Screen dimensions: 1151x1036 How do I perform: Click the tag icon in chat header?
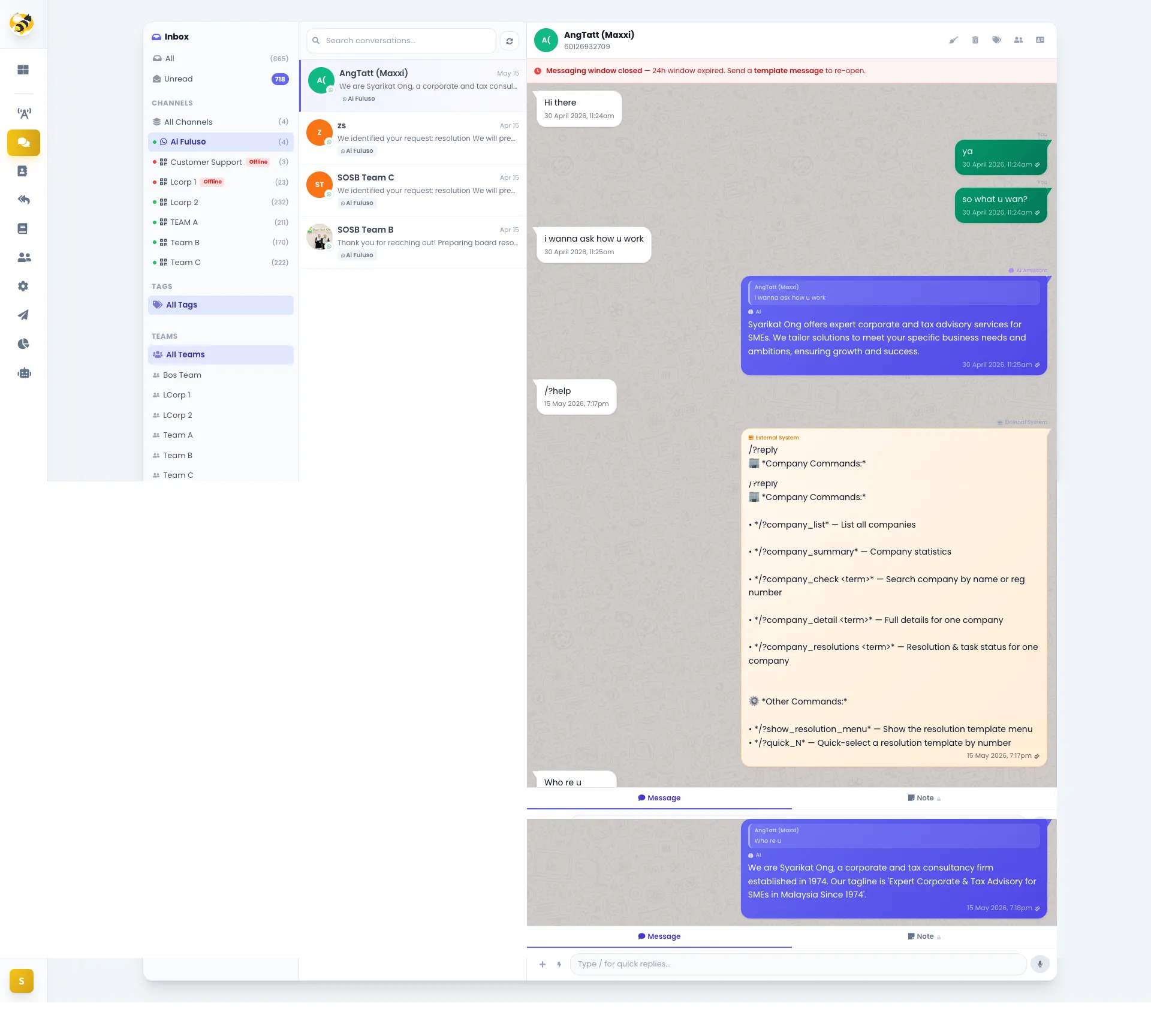pos(997,40)
